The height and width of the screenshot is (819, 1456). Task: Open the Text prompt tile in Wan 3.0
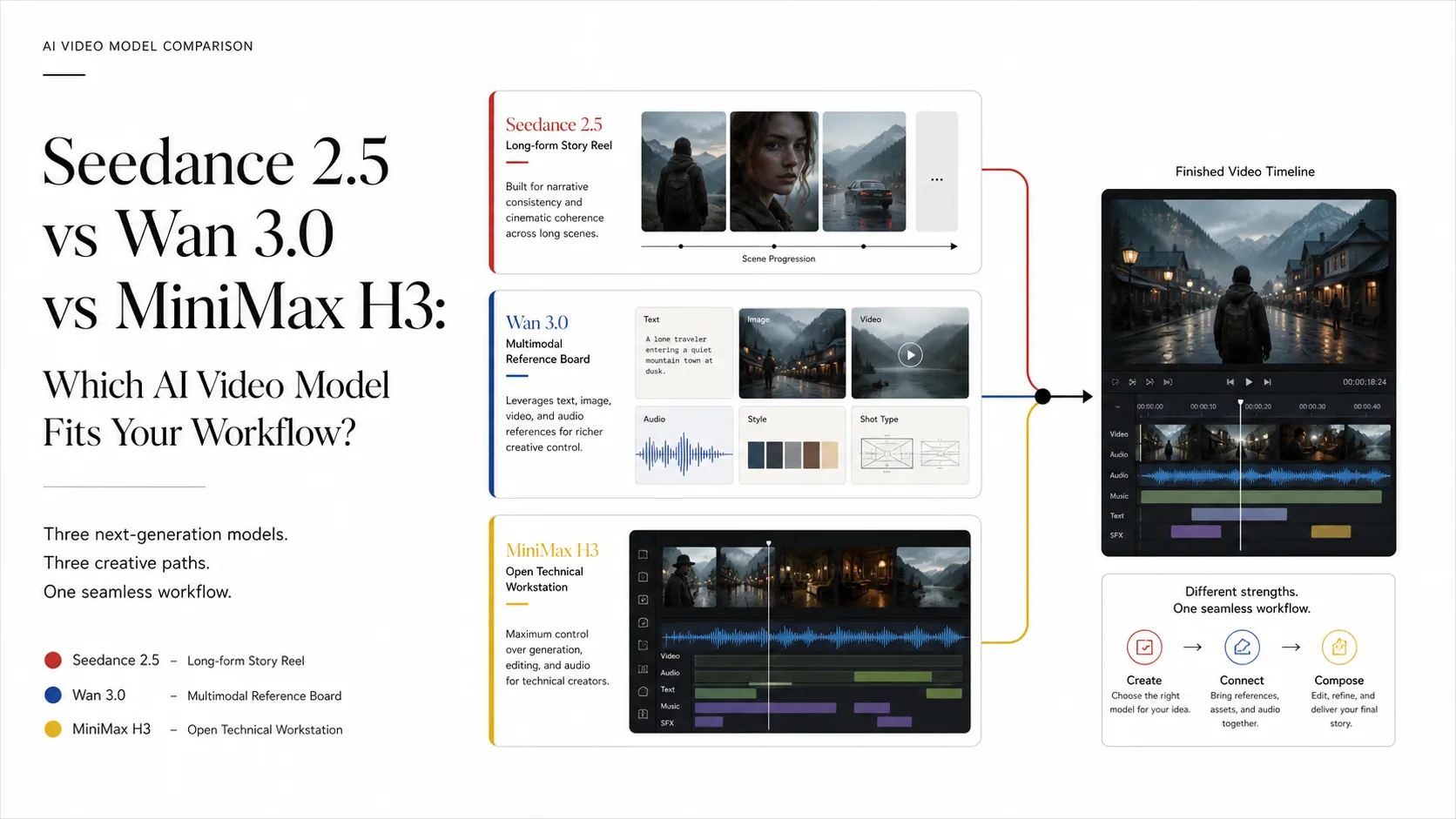point(684,352)
